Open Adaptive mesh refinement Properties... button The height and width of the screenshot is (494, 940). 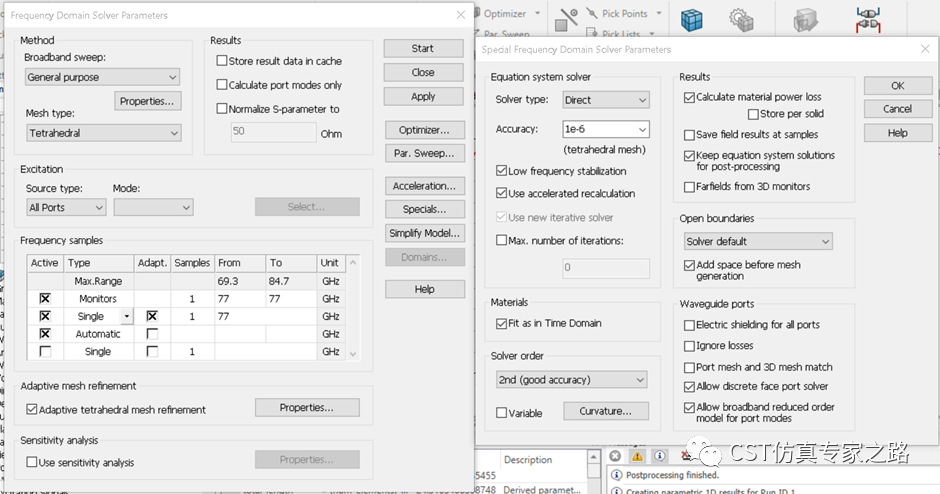click(x=307, y=408)
